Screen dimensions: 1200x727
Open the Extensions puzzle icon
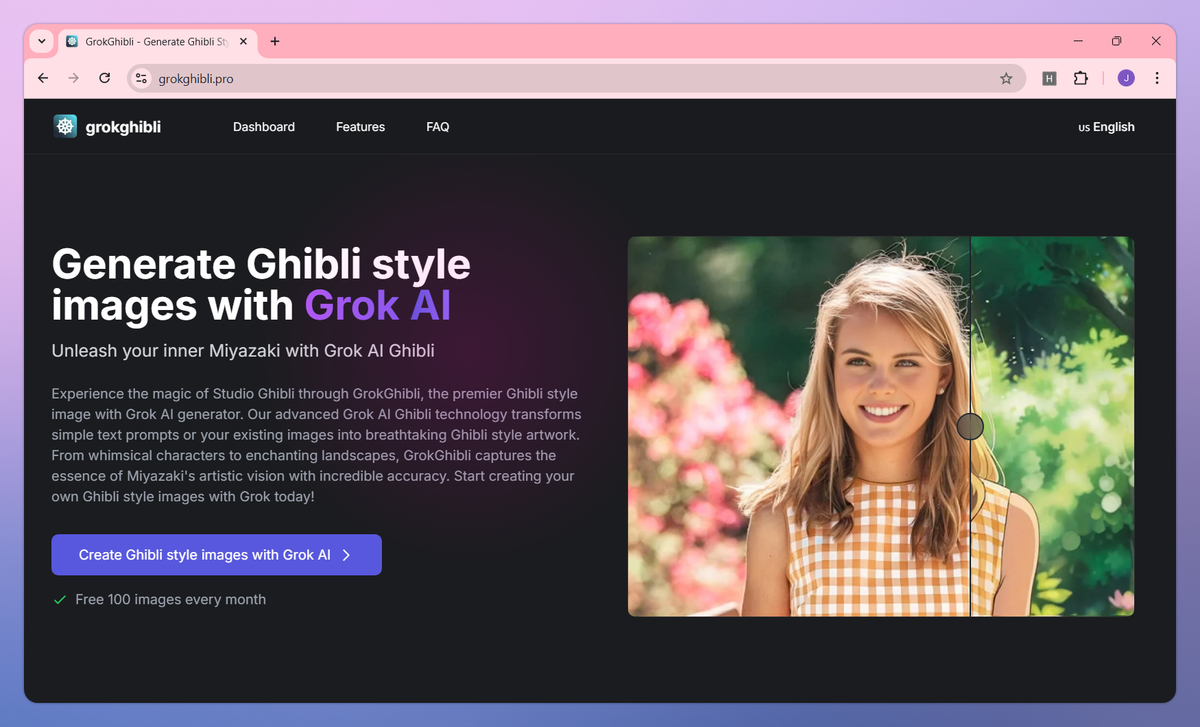(1080, 78)
